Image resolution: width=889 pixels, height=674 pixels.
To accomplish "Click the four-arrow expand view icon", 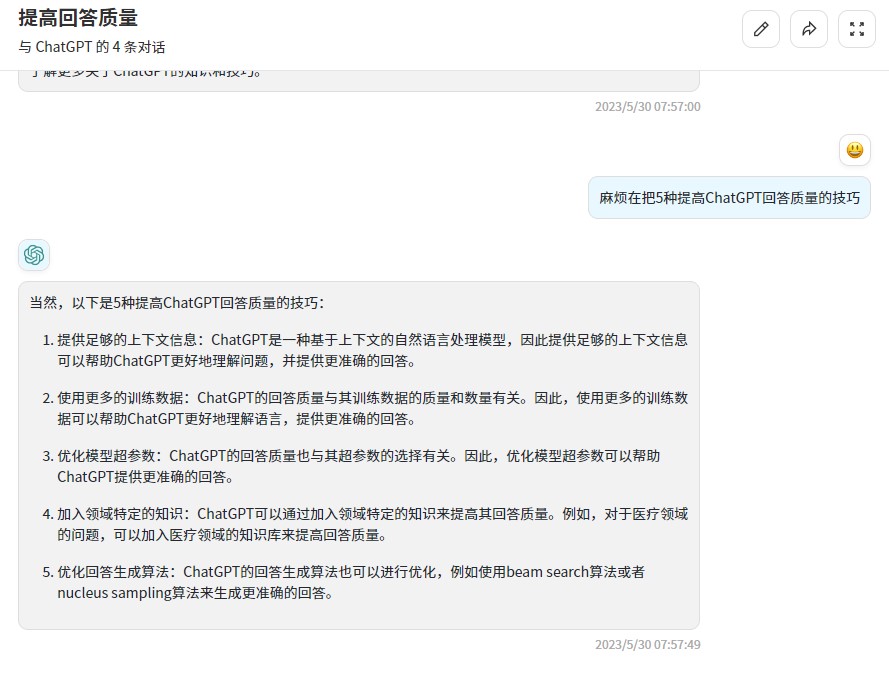I will point(857,29).
